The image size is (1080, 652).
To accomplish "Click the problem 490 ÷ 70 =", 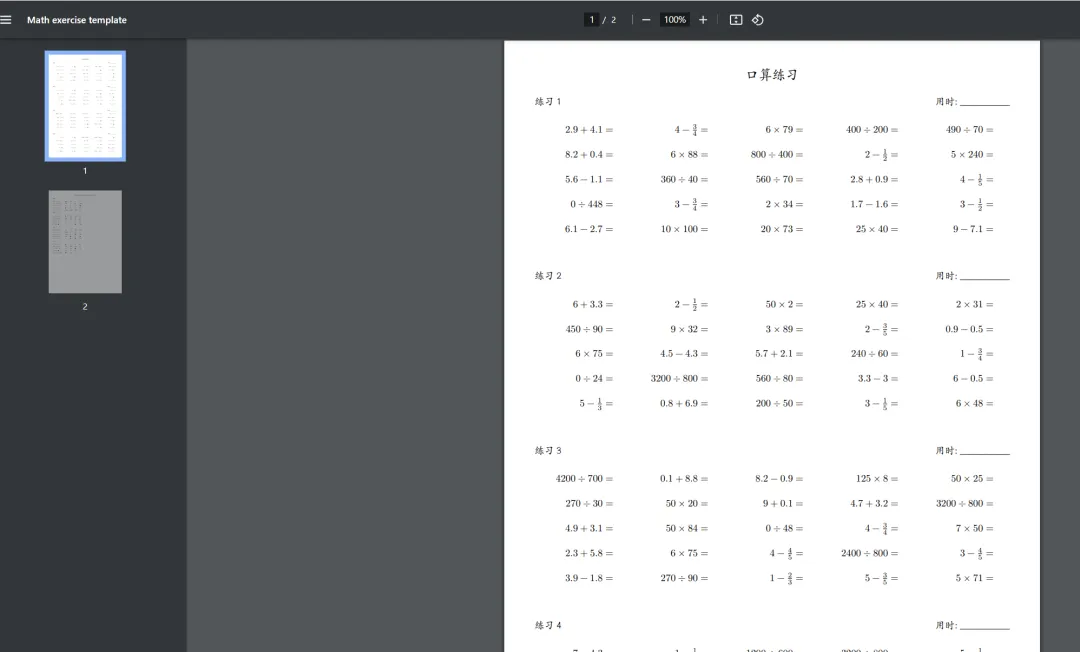I will tap(970, 129).
